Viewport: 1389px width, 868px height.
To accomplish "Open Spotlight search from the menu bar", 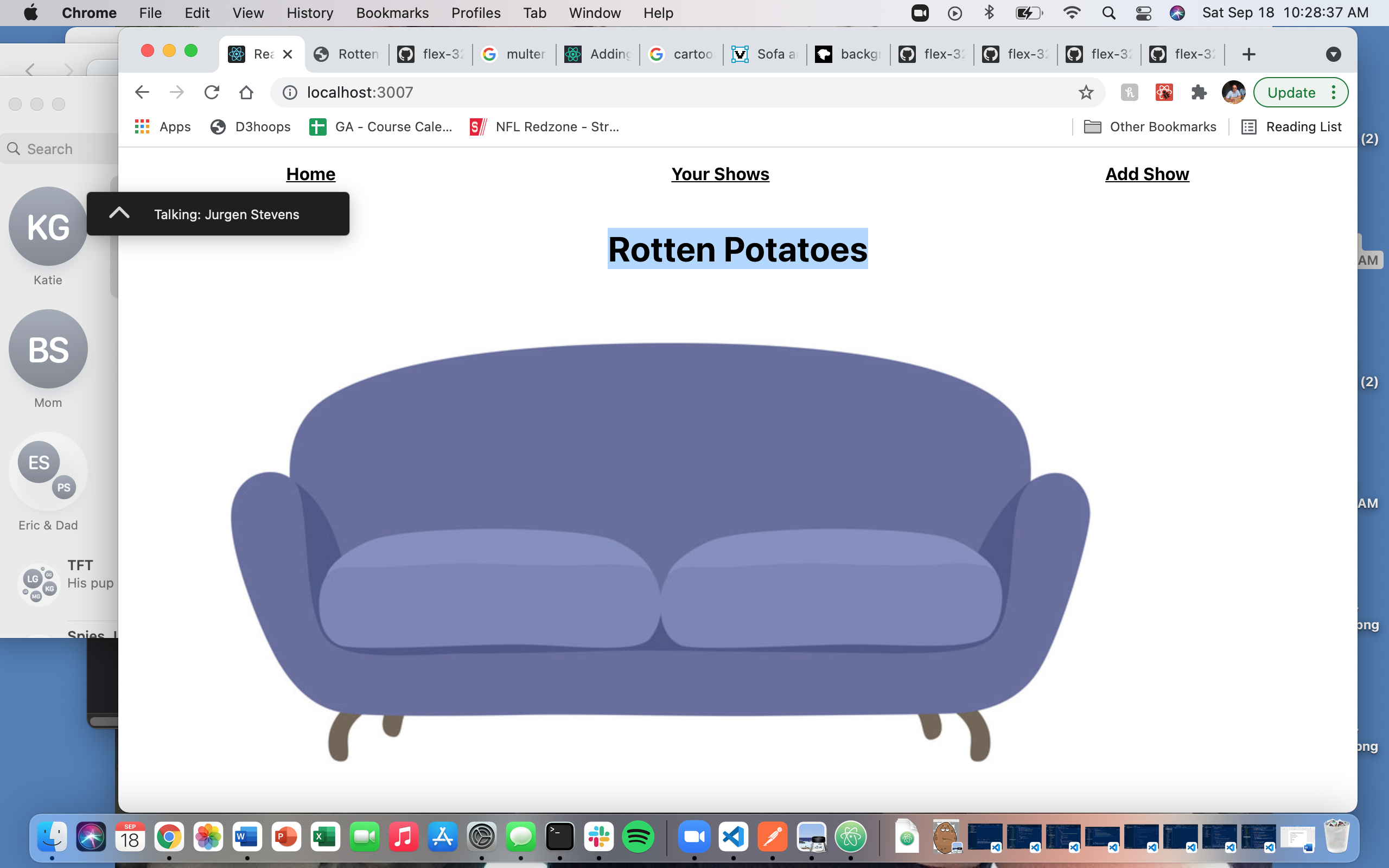I will 1108,12.
